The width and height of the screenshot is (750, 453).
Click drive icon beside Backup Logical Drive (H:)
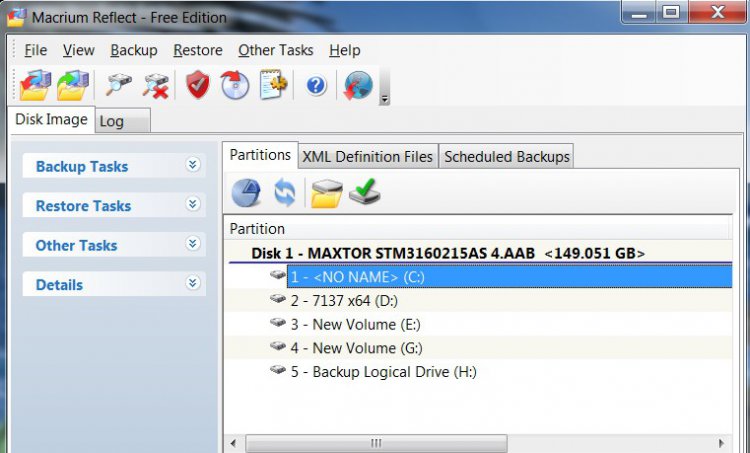(277, 370)
